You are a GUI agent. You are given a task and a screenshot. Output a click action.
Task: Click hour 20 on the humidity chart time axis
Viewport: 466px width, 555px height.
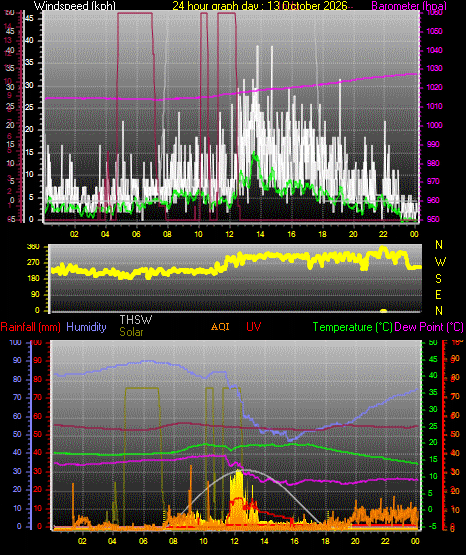click(355, 541)
